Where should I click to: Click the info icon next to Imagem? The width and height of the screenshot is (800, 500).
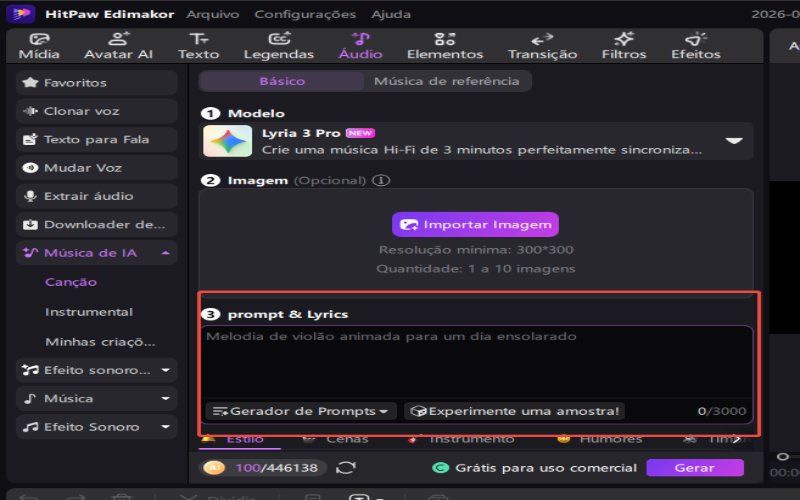pyautogui.click(x=381, y=181)
